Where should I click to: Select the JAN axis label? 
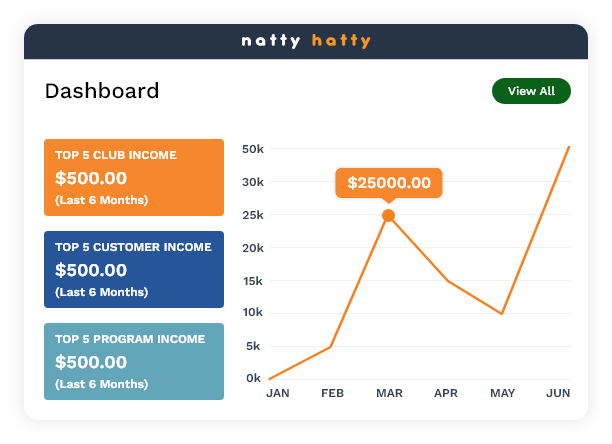click(277, 394)
